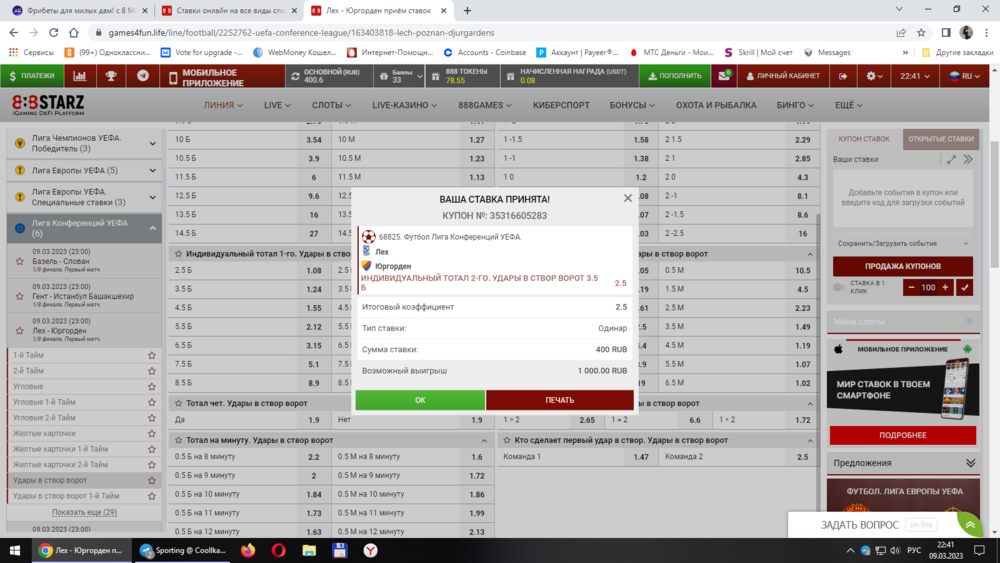Open Личный кабинет

(x=783, y=76)
